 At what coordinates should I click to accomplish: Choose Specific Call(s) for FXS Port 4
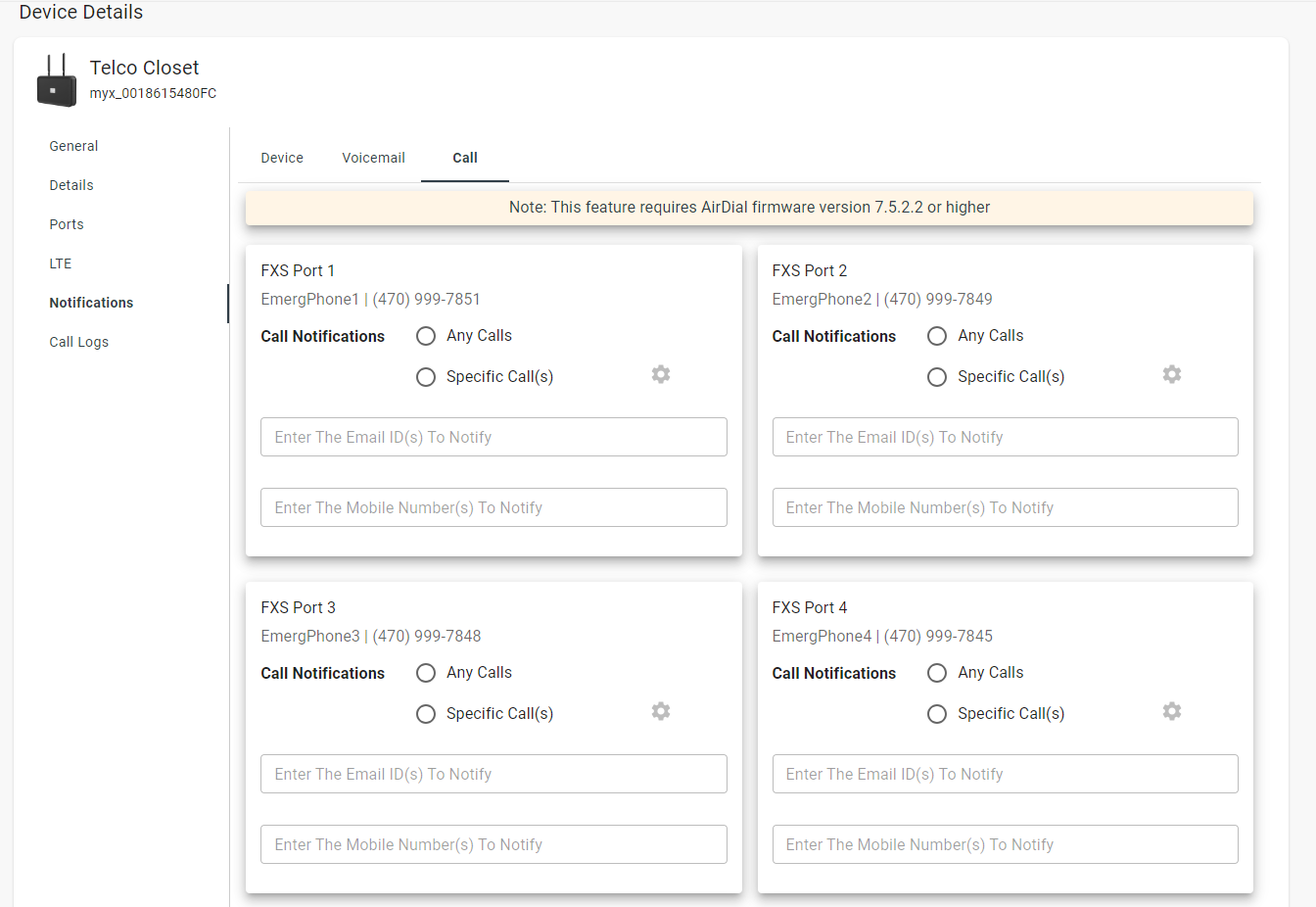pos(937,714)
